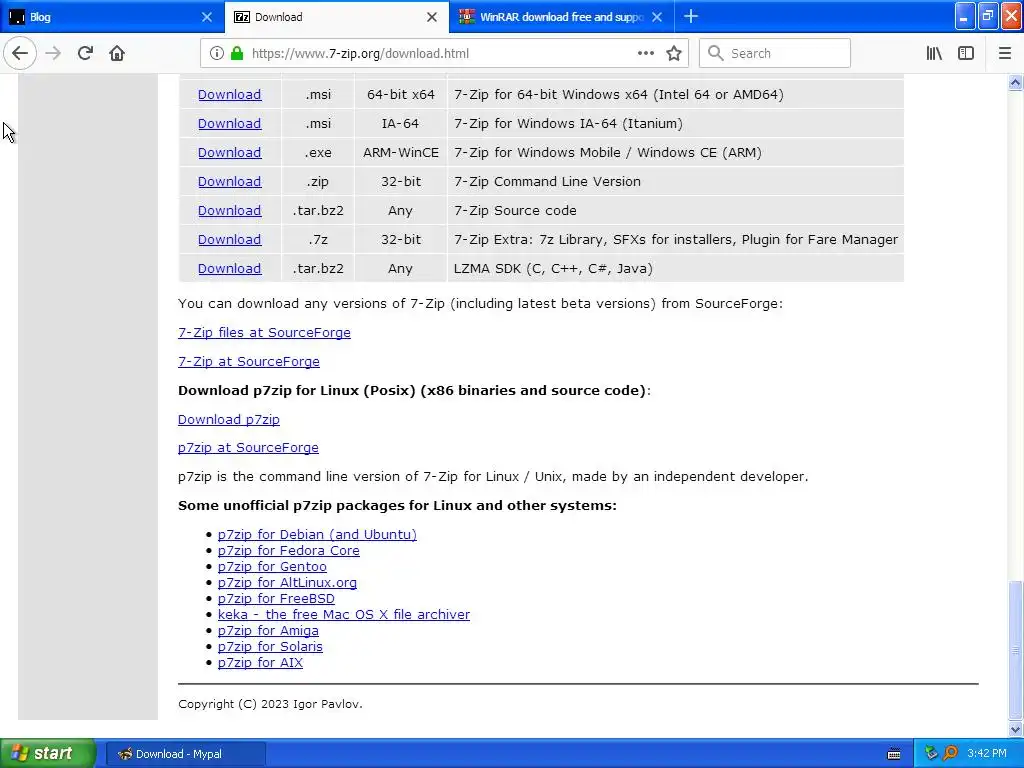Open the Library bookmarks and history
This screenshot has height=768, width=1024.
coord(934,54)
